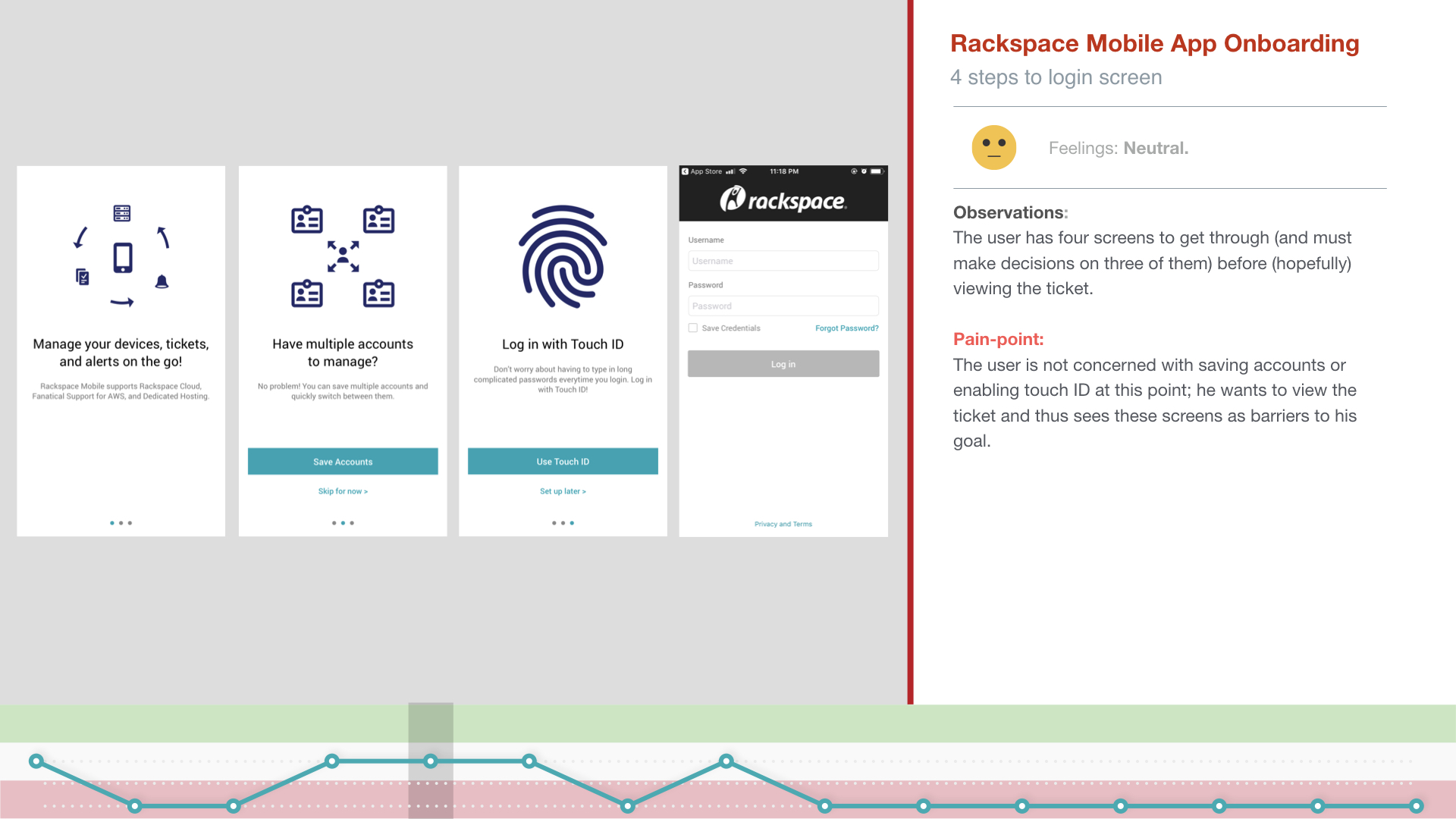This screenshot has width=1456, height=819.
Task: Select the highlighted timeline point in the grey band
Action: point(431,761)
